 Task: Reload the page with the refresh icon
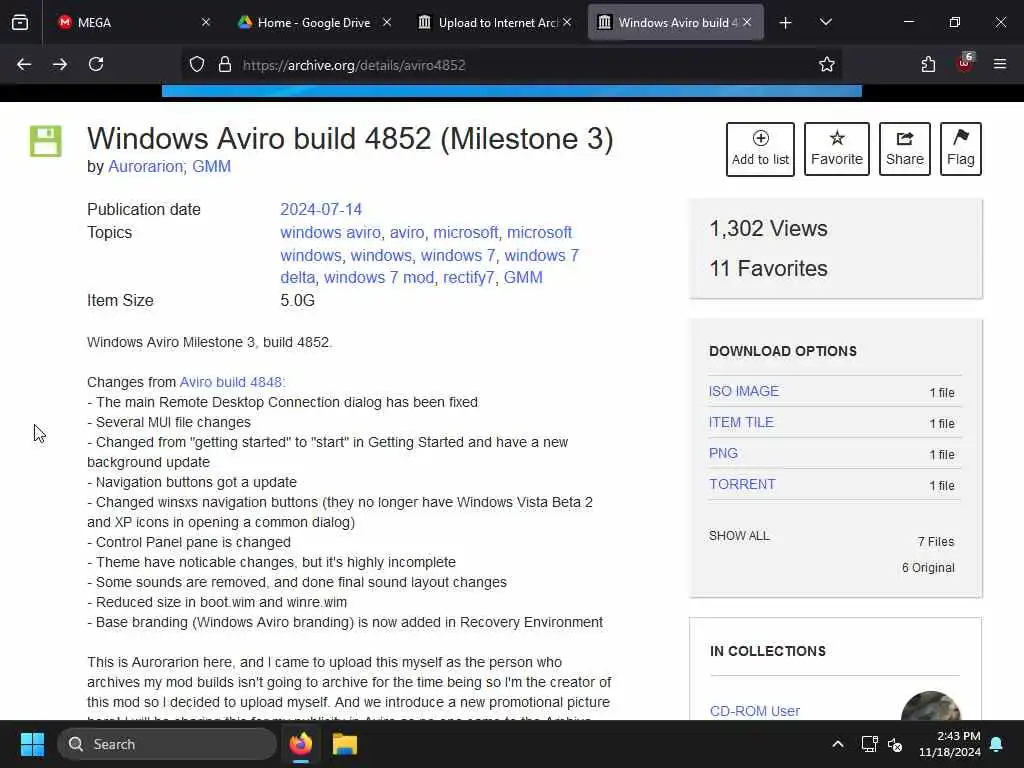(x=96, y=64)
